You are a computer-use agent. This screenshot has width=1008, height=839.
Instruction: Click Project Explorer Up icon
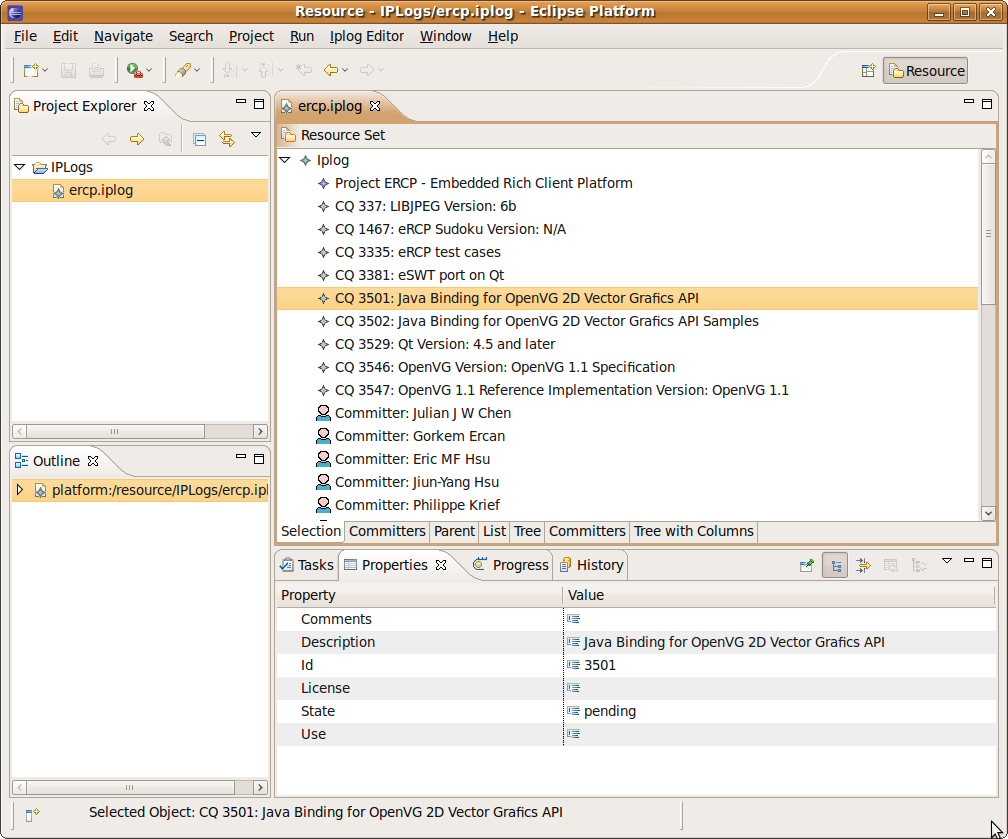[165, 139]
